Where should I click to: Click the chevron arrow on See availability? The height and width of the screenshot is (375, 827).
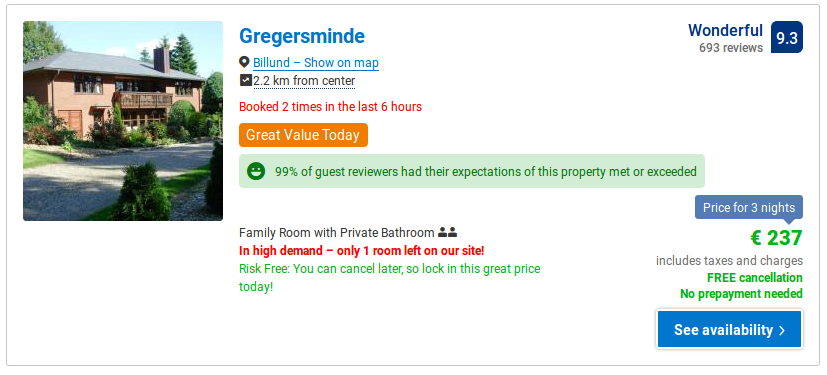[x=782, y=330]
